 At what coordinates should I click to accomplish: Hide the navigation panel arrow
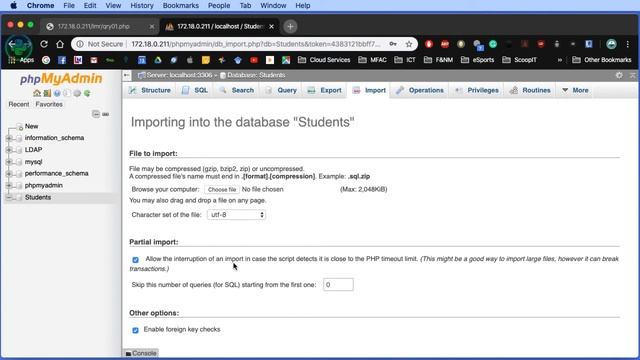point(127,75)
